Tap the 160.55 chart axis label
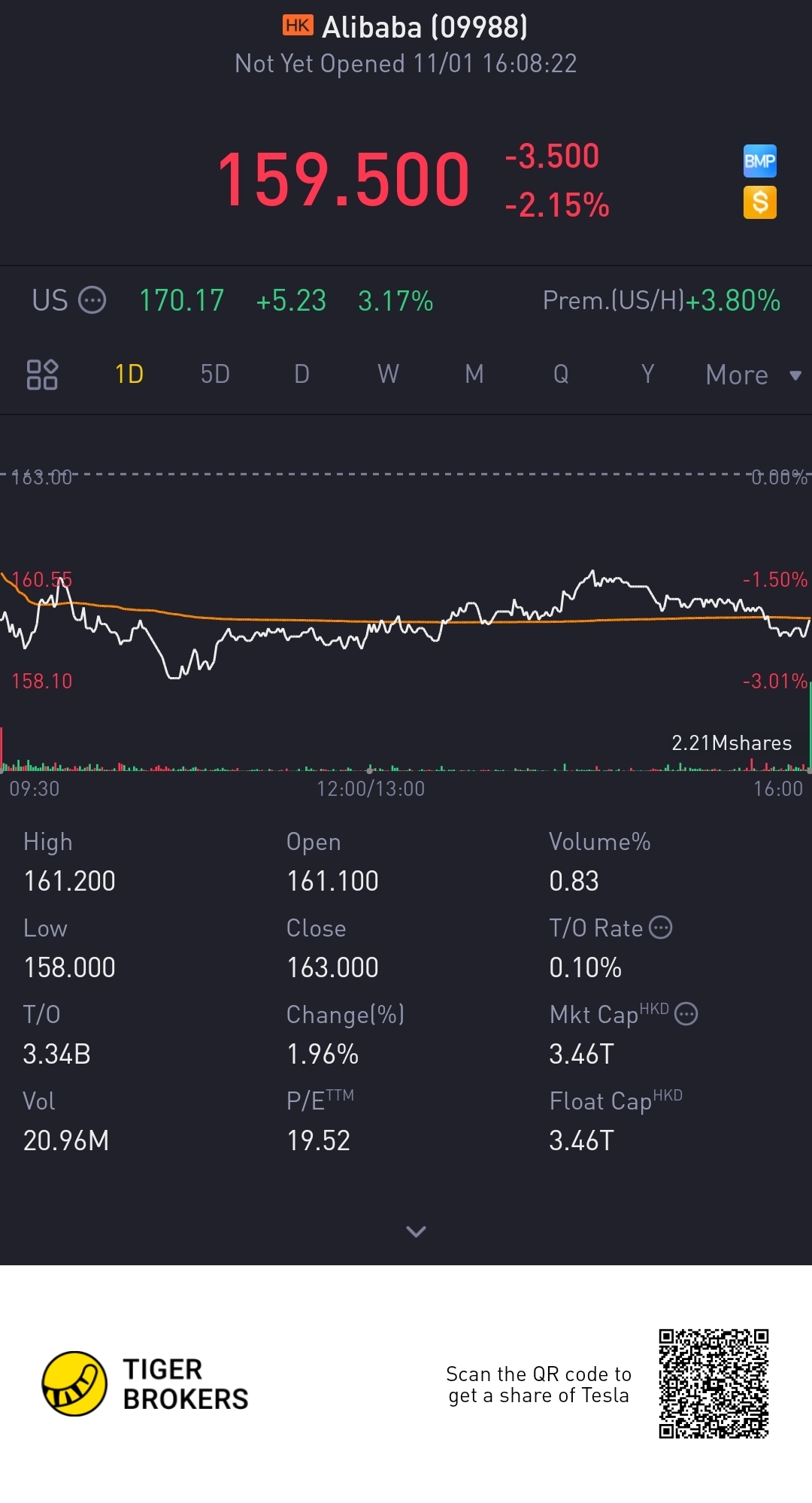Screen dimensions: 812x1503 click(41, 579)
